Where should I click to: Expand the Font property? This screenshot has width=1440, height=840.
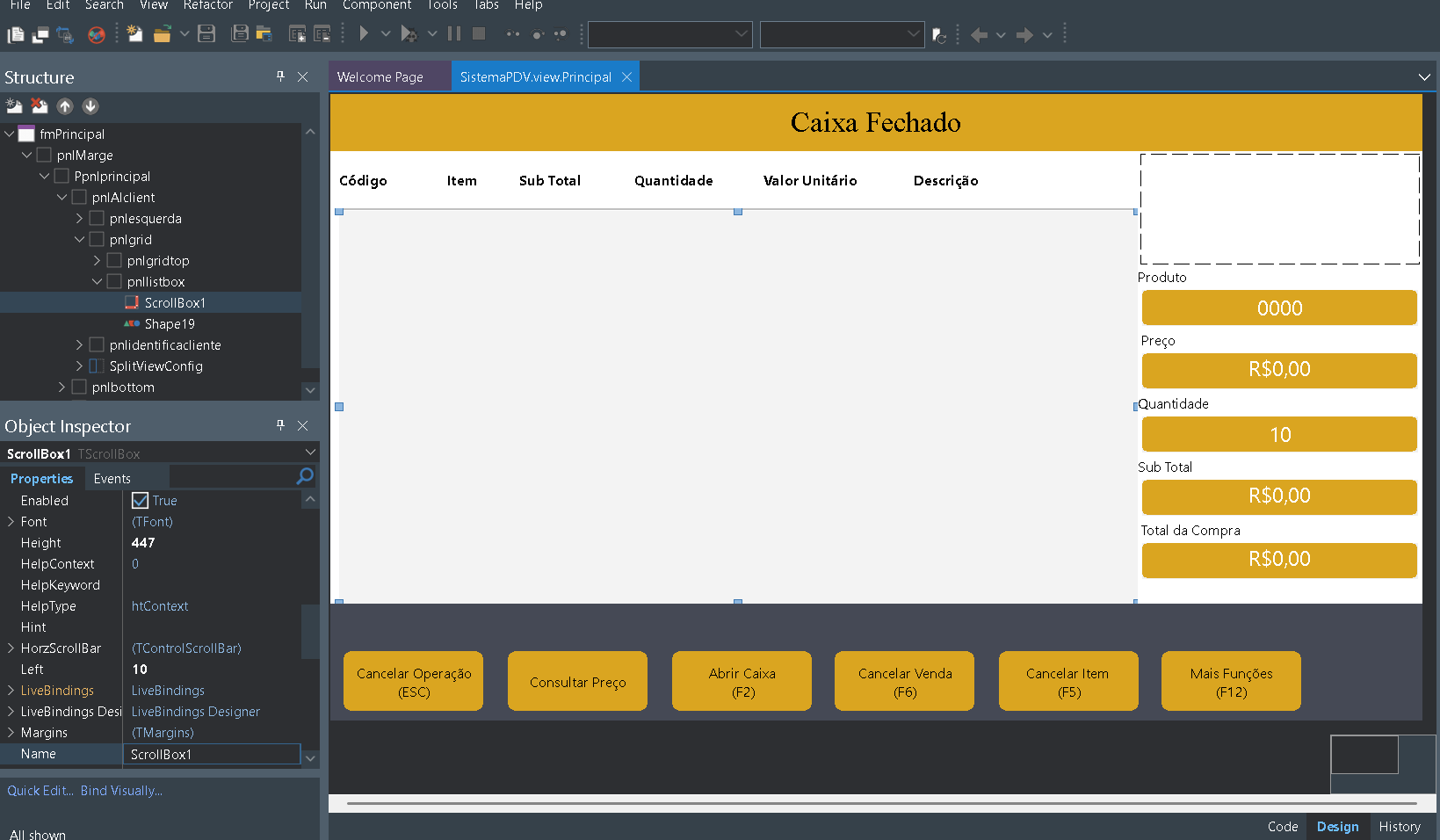click(x=11, y=522)
